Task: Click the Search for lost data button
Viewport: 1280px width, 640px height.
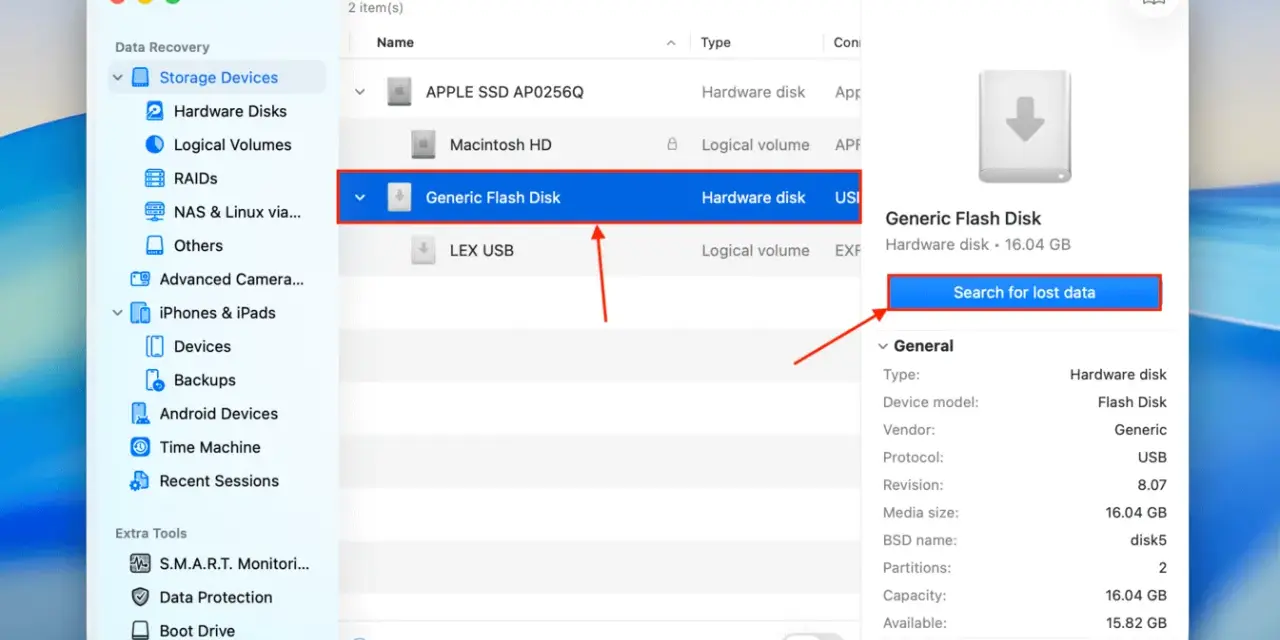Action: click(1024, 292)
